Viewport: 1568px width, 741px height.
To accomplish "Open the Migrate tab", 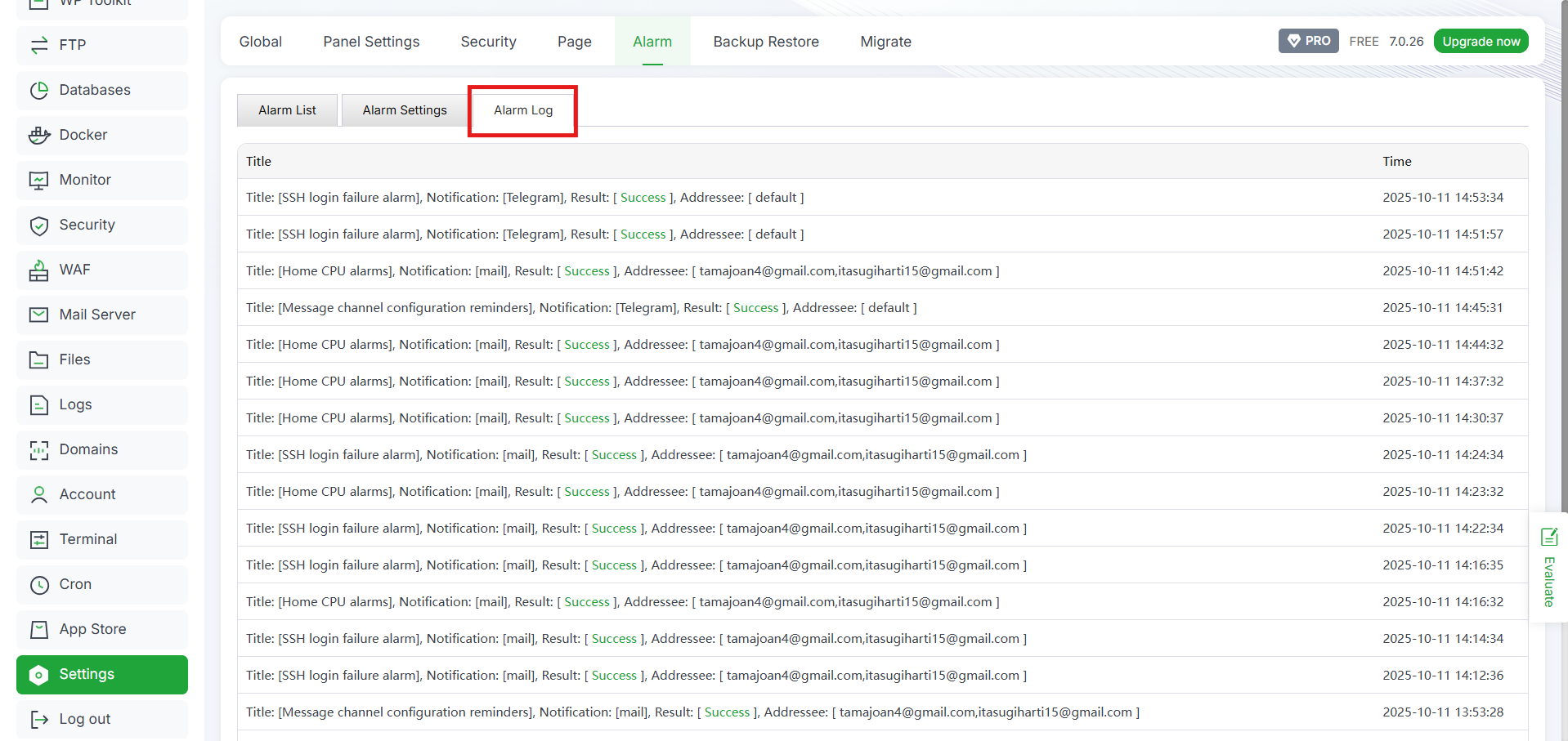I will [885, 42].
